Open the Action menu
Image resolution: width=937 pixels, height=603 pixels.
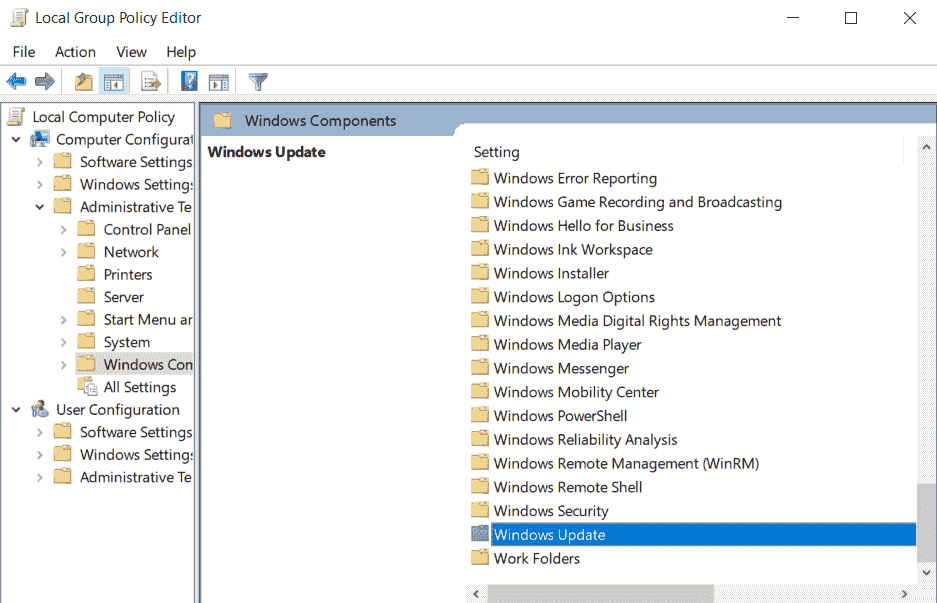(x=75, y=52)
